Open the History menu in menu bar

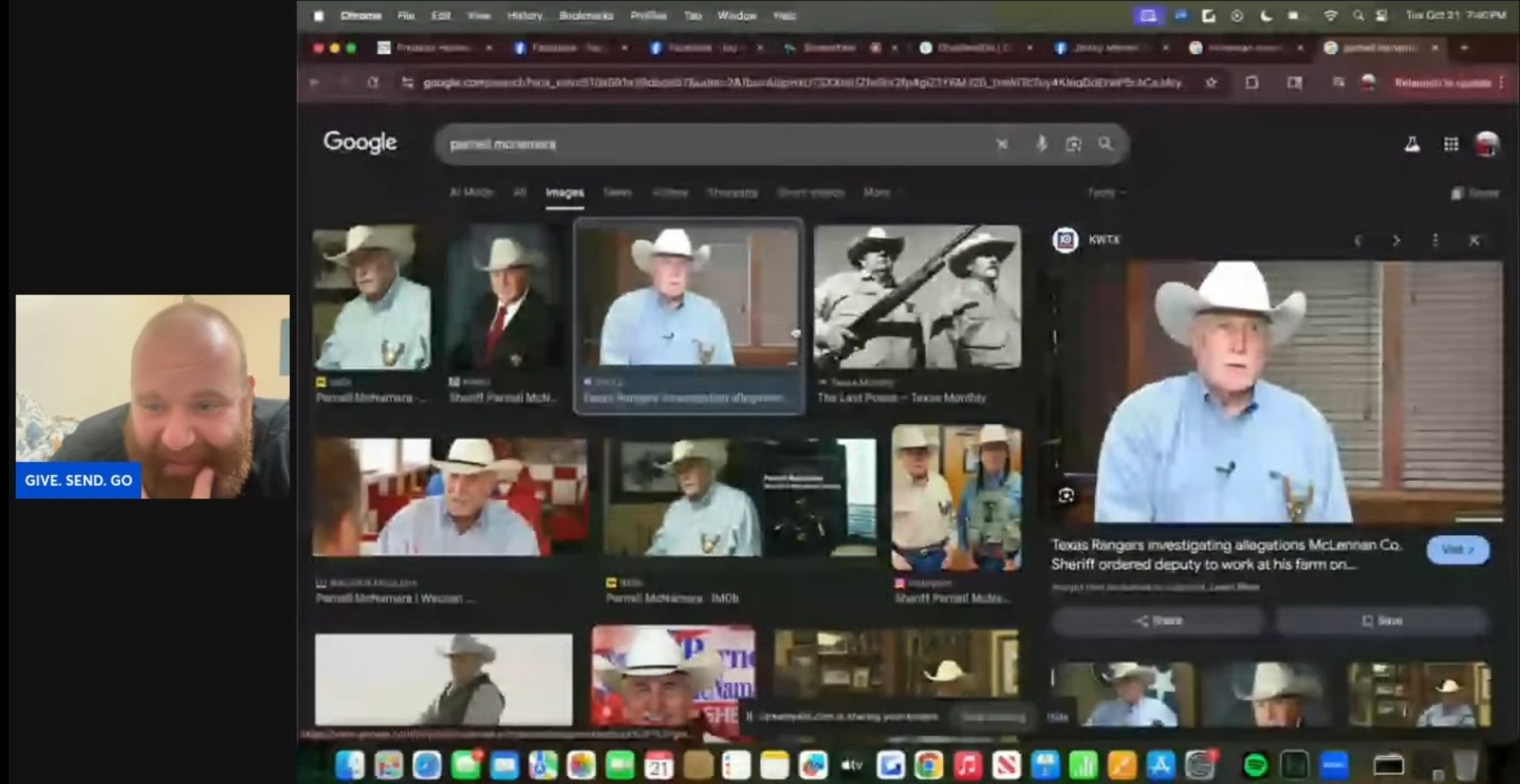tap(524, 16)
